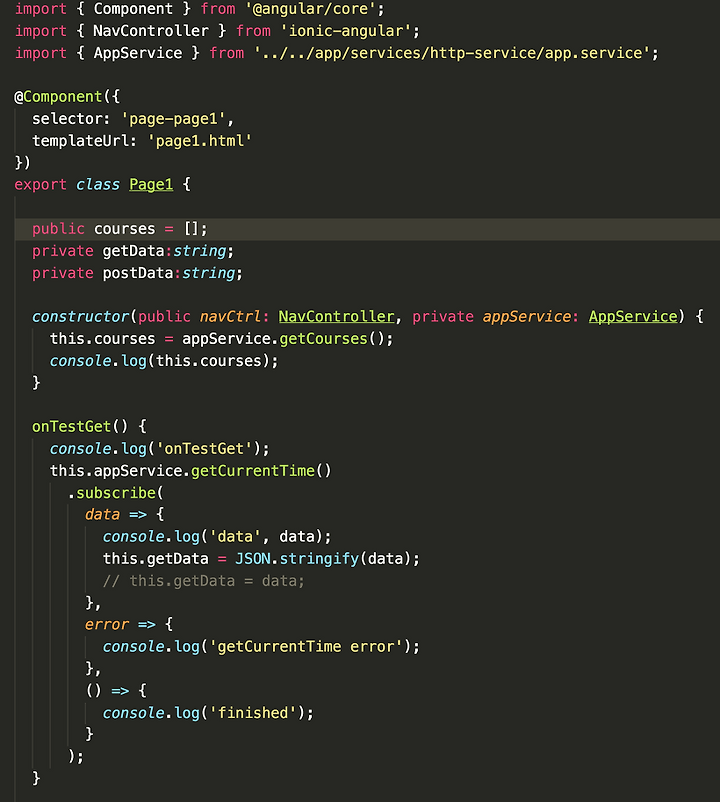Click the 'ionic-angular' import string
The height and width of the screenshot is (802, 720).
click(x=346, y=31)
